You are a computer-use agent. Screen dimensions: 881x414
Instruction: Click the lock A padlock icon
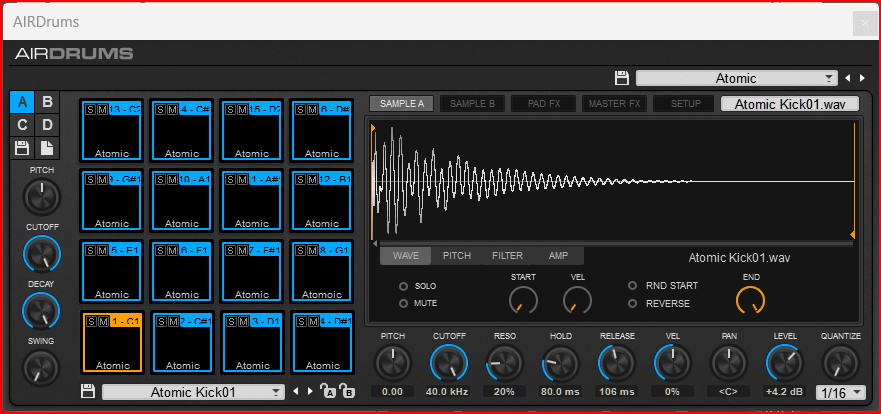click(328, 392)
